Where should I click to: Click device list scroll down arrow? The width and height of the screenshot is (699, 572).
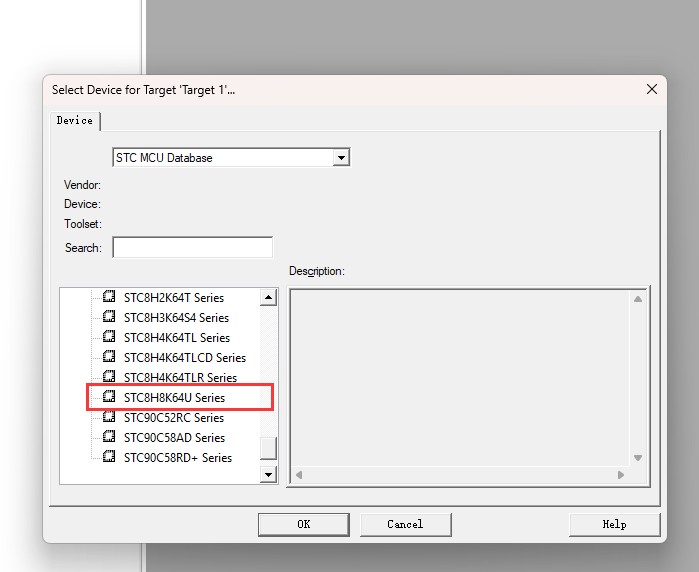tap(268, 474)
